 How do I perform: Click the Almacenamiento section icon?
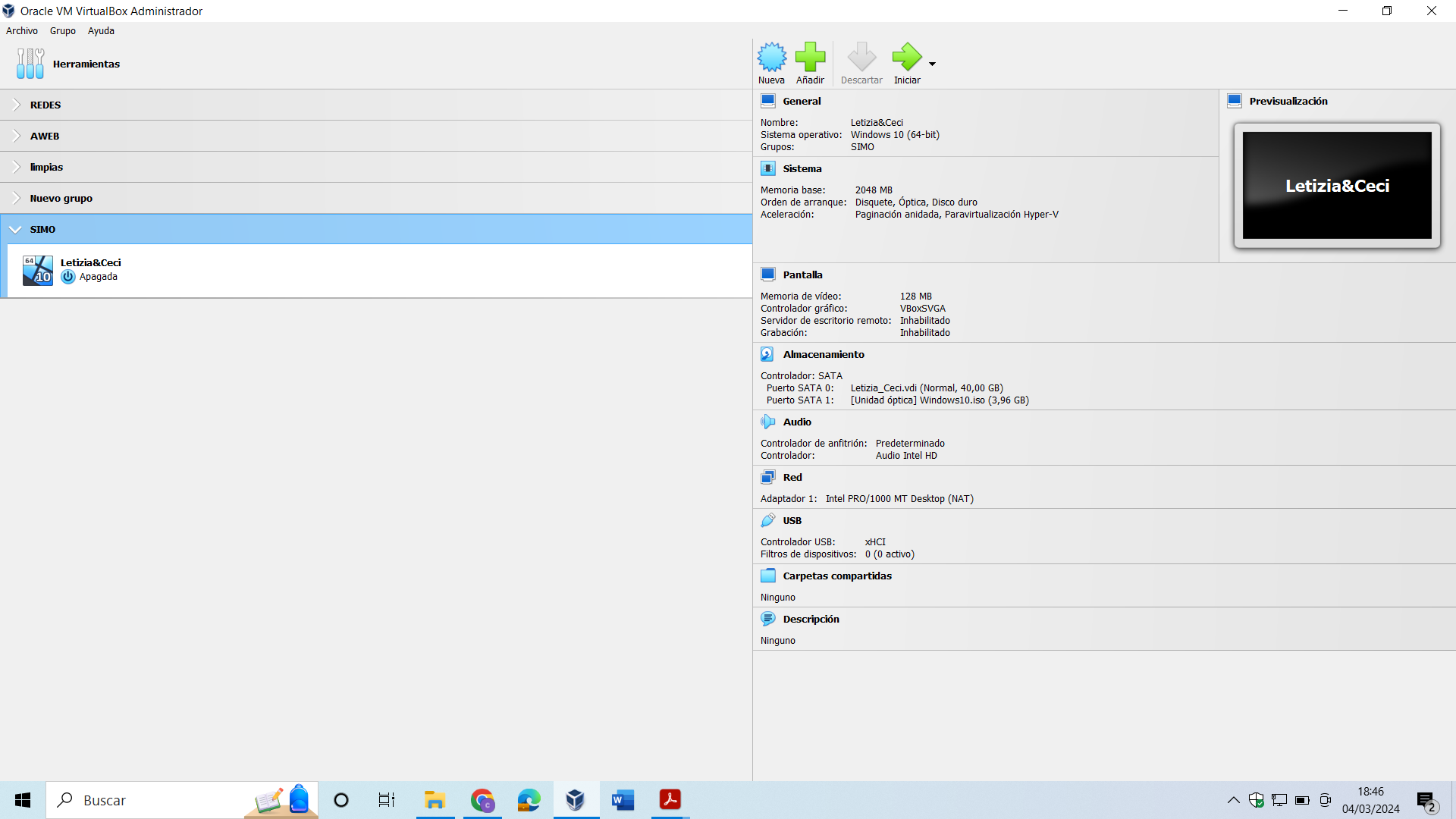point(767,354)
